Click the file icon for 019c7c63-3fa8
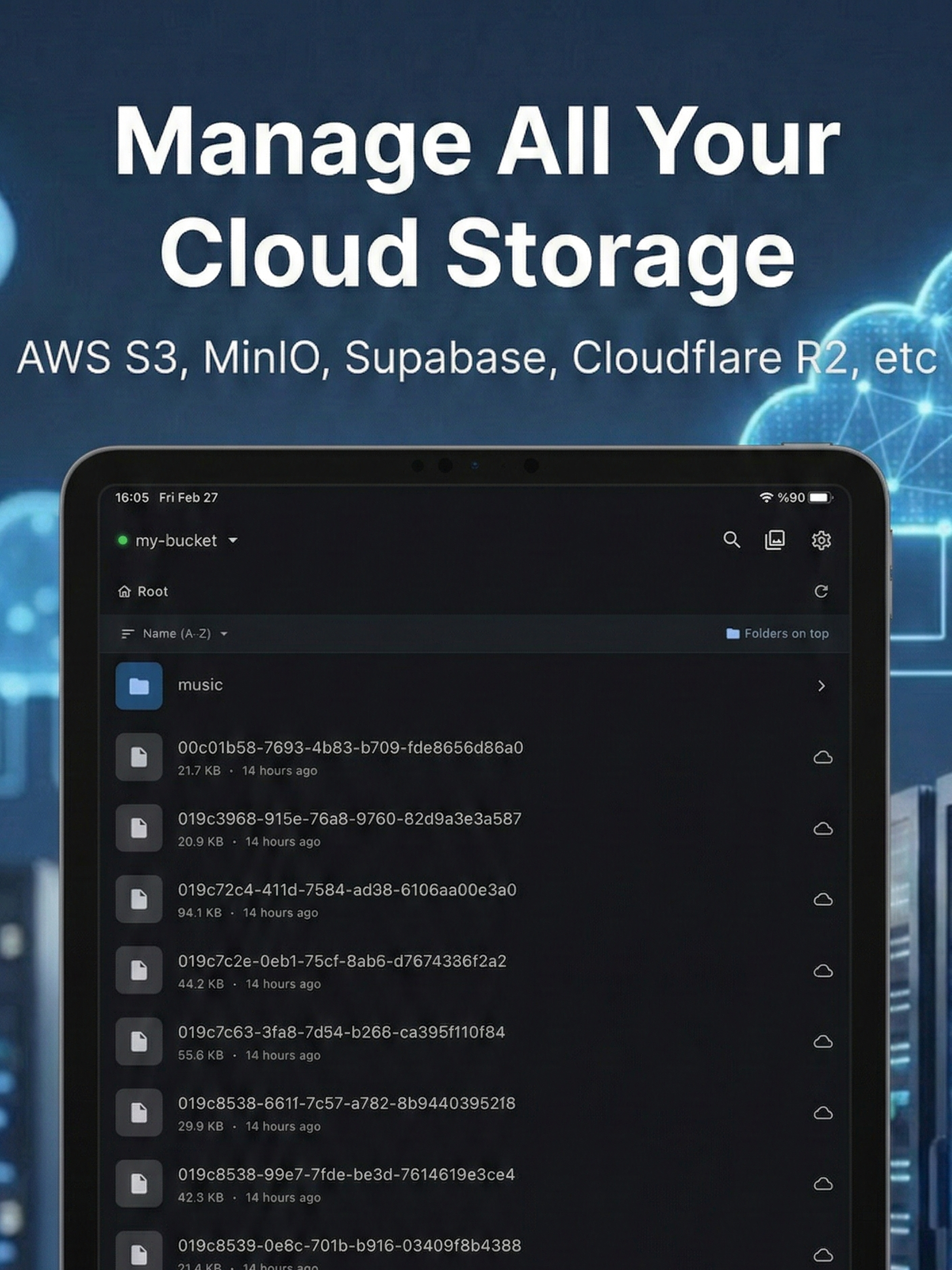The image size is (952, 1270). [139, 1042]
